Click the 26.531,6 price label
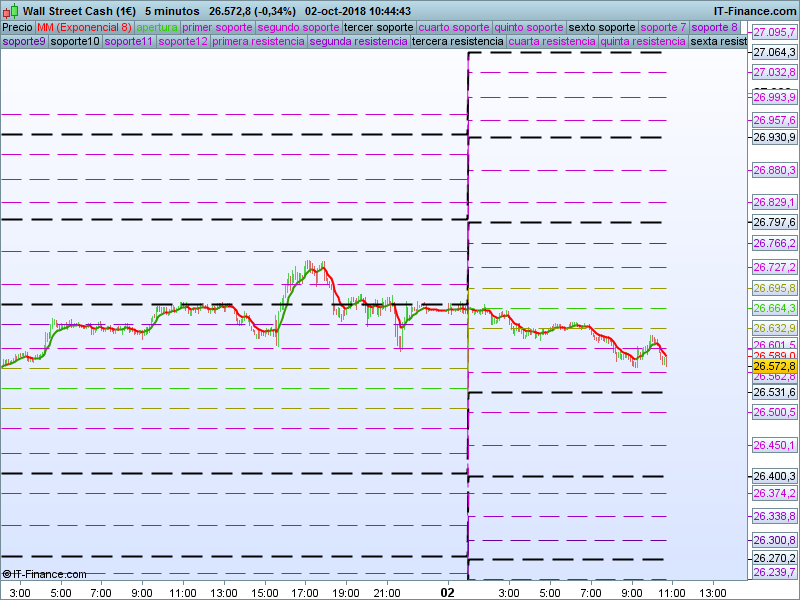800x600 pixels. coord(774,392)
